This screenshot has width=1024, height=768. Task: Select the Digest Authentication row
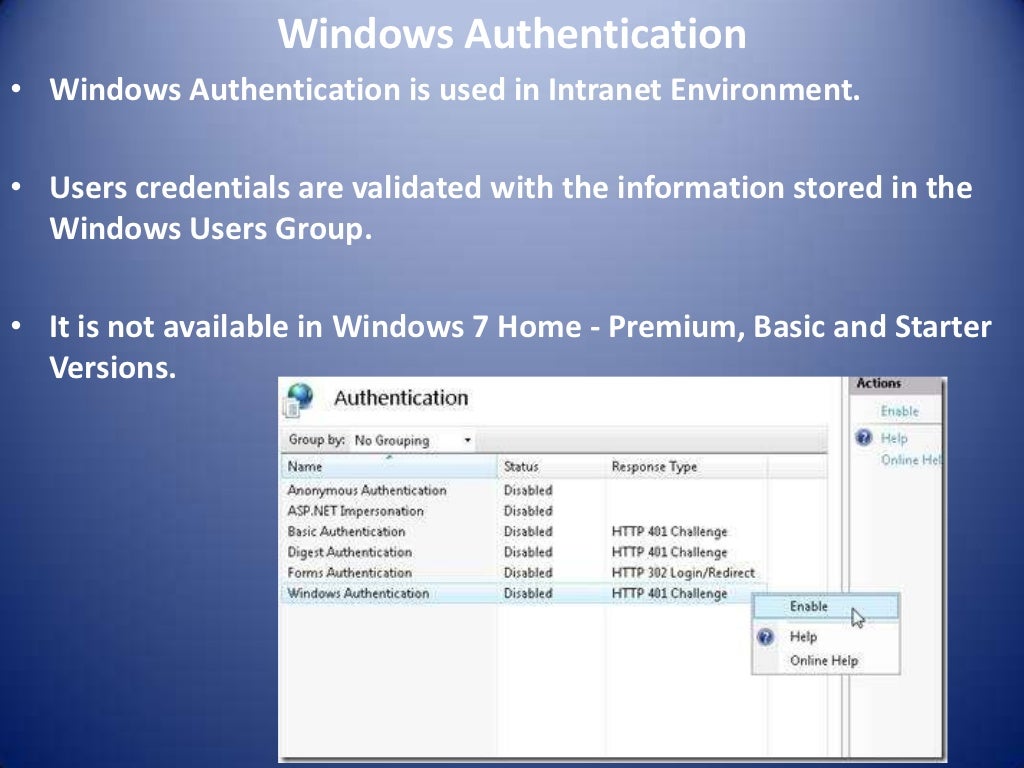click(349, 552)
